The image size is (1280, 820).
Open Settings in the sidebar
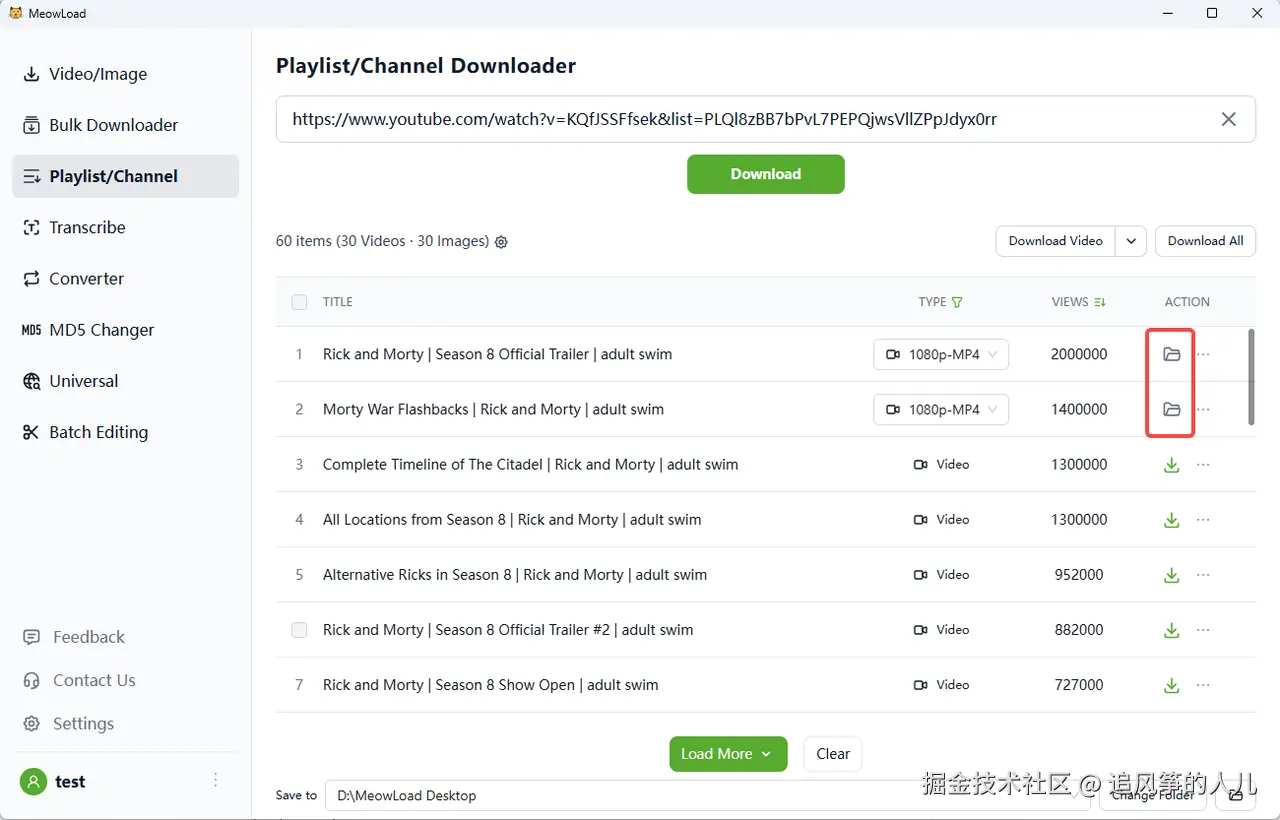click(69, 723)
